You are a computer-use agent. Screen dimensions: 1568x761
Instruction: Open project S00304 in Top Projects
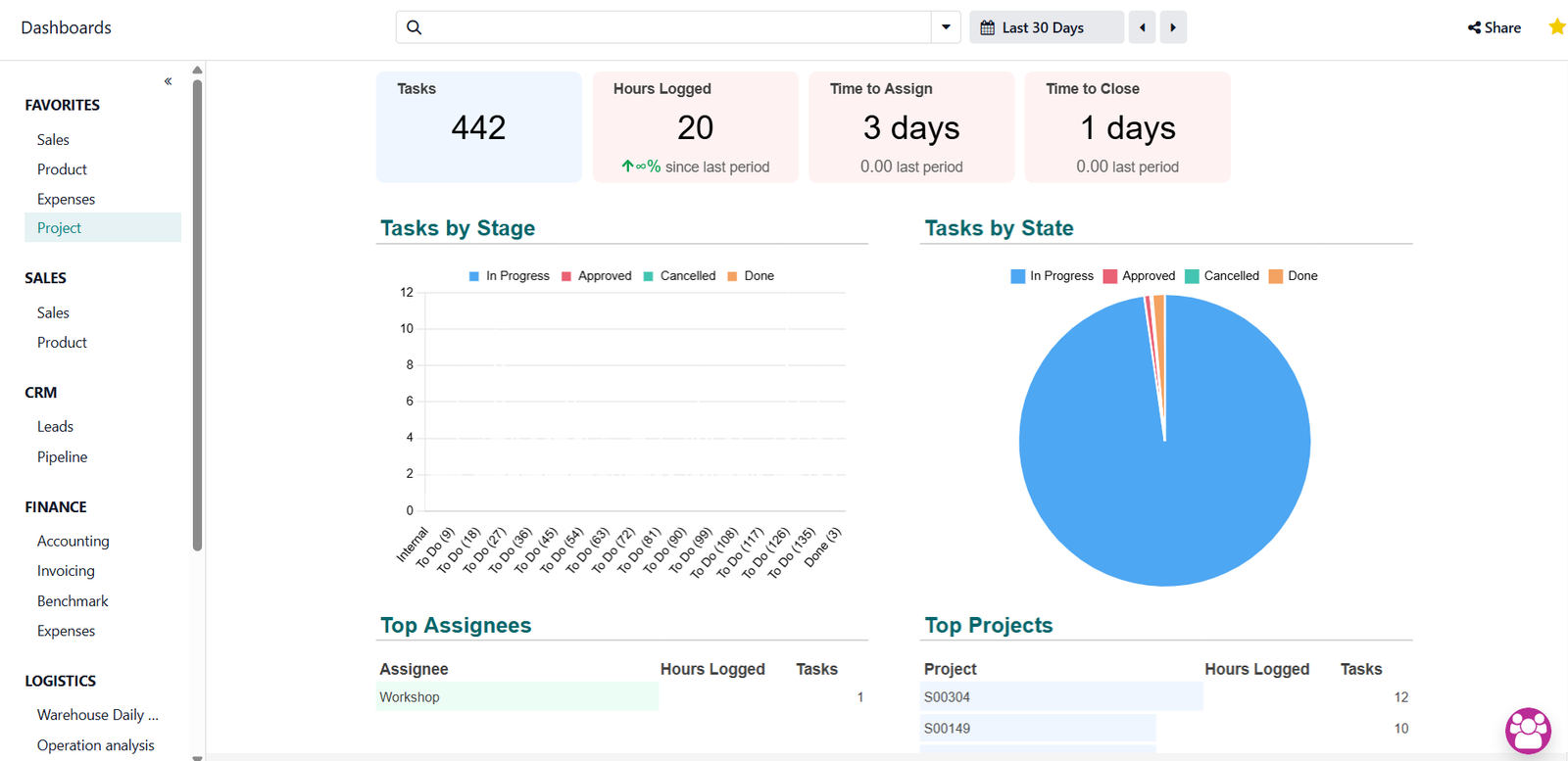click(947, 697)
